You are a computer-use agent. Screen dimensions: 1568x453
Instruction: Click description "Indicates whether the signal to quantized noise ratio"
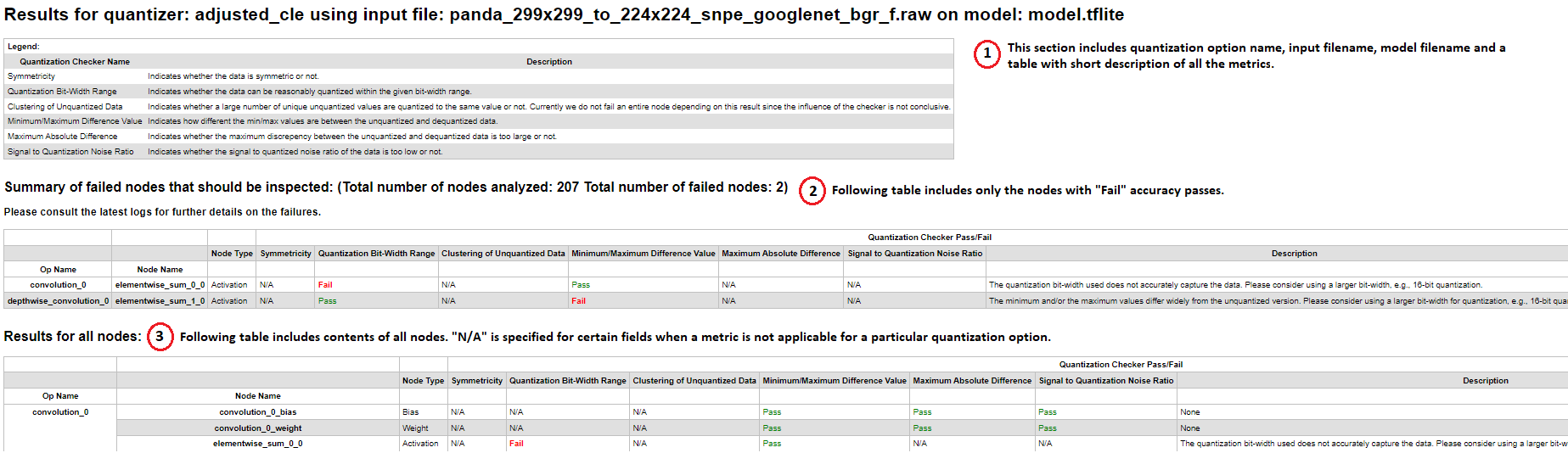click(x=295, y=152)
